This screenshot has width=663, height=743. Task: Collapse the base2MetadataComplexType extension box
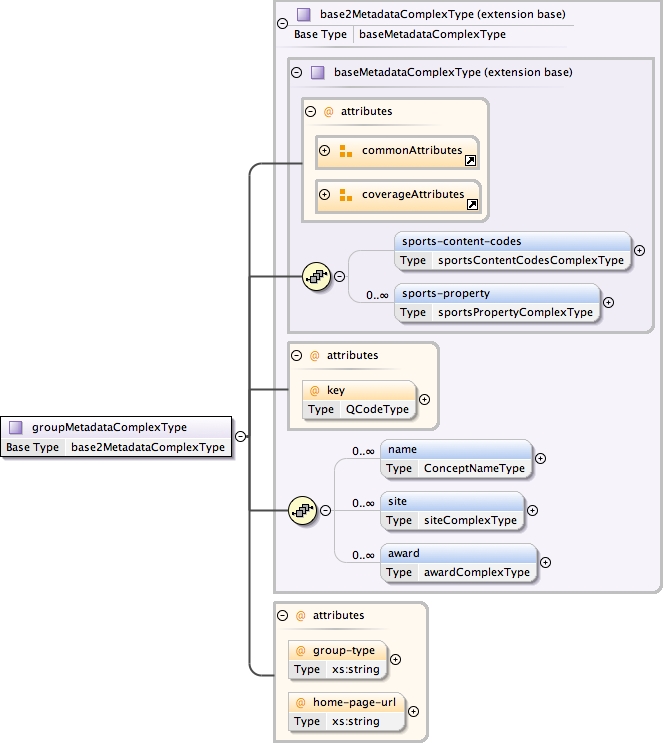(x=282, y=22)
